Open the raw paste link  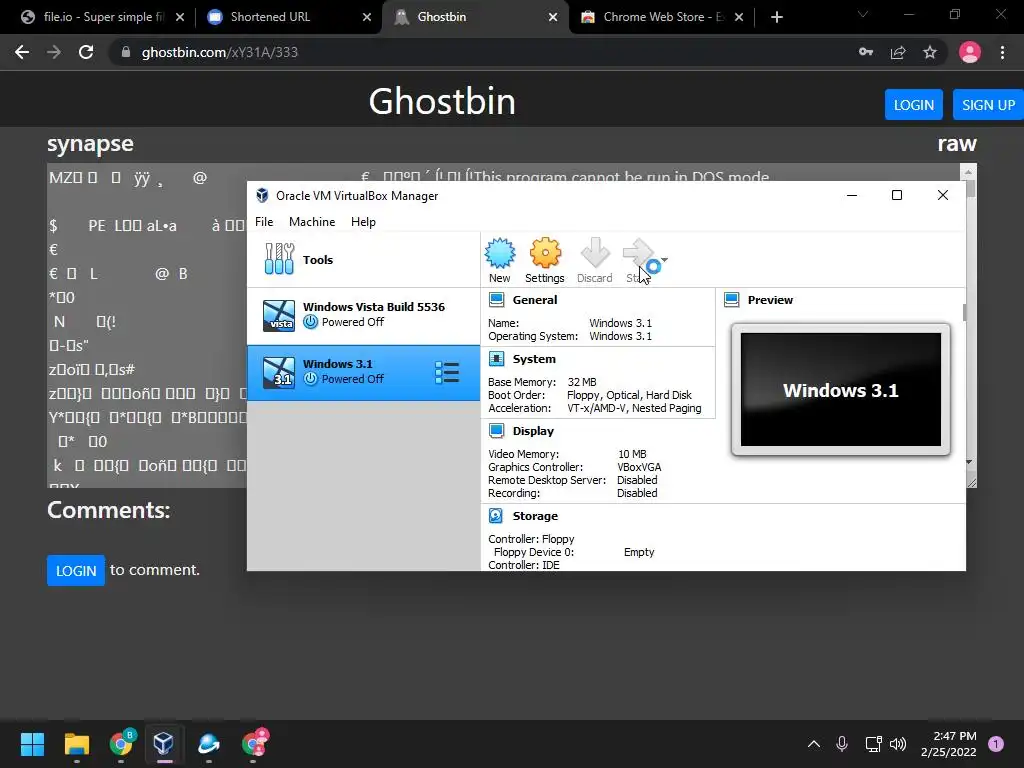[x=957, y=143]
